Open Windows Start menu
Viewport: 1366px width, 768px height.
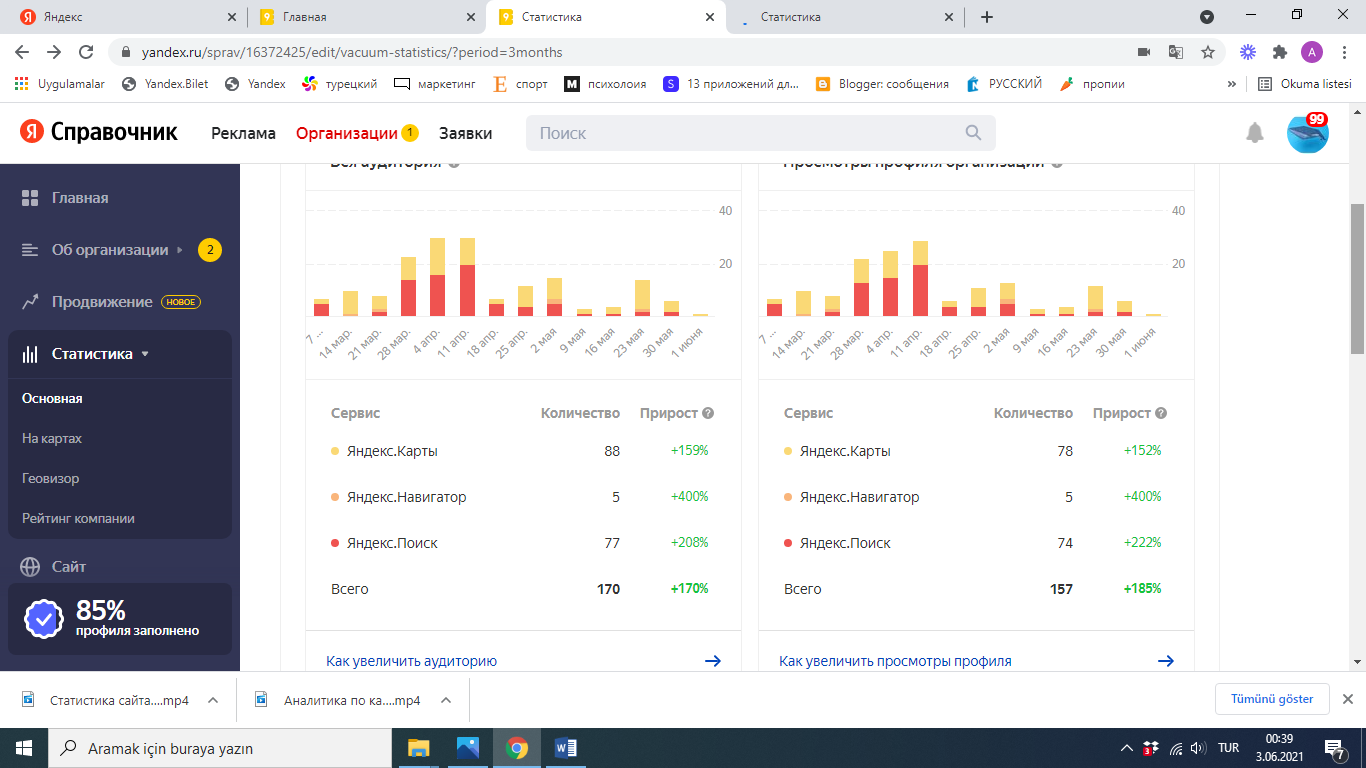[x=23, y=748]
